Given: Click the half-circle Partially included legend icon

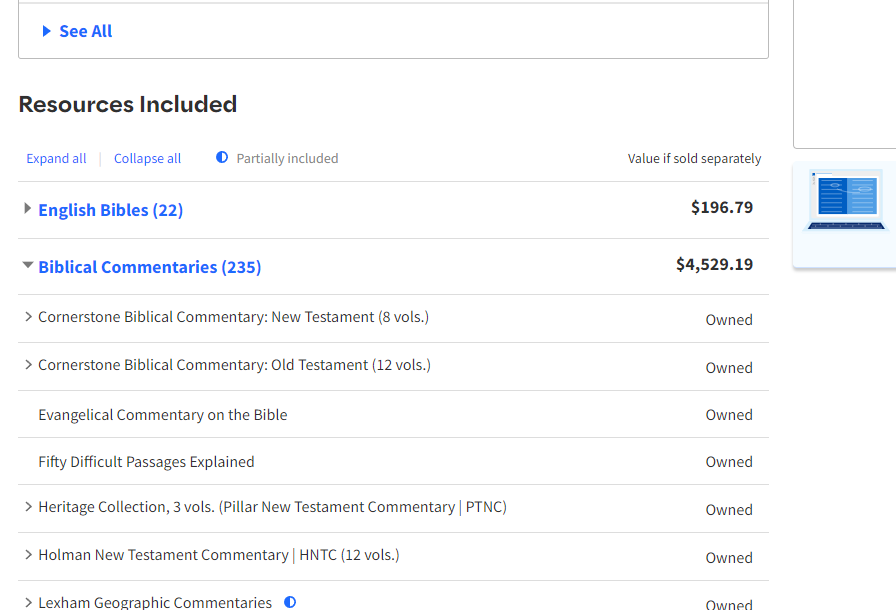Looking at the screenshot, I should 222,158.
